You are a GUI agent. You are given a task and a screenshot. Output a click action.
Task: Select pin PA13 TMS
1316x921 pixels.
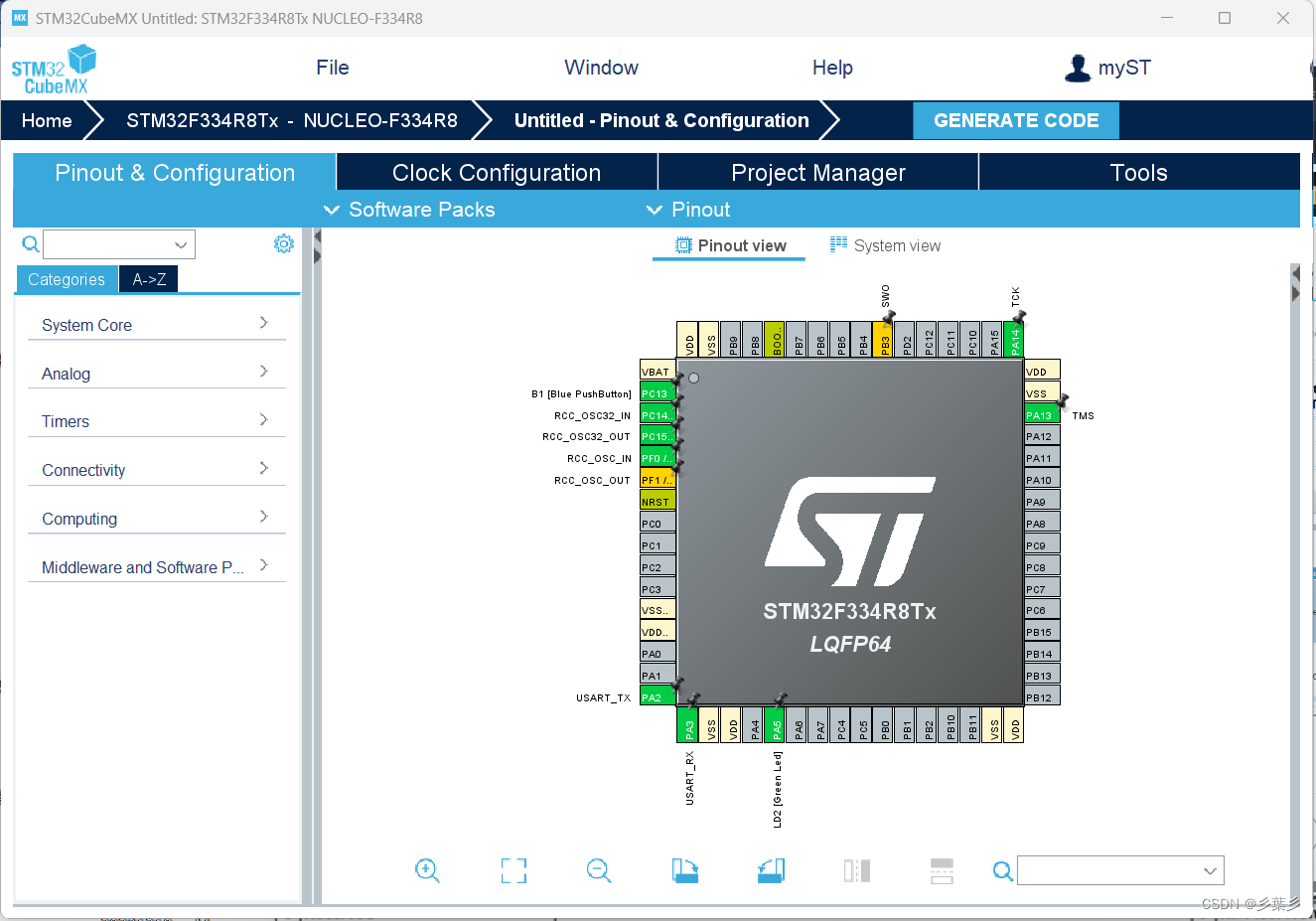pyautogui.click(x=1043, y=415)
